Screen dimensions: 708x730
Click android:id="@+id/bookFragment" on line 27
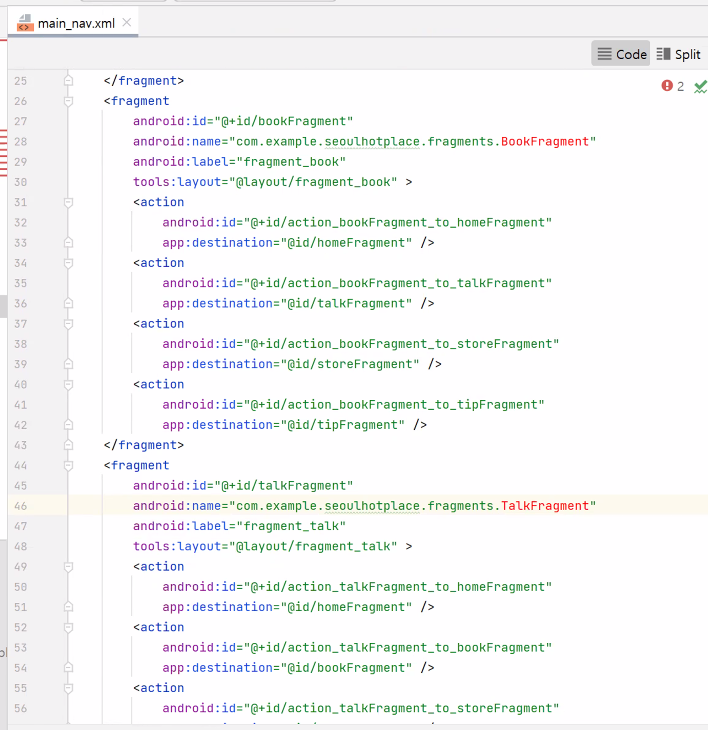point(243,122)
